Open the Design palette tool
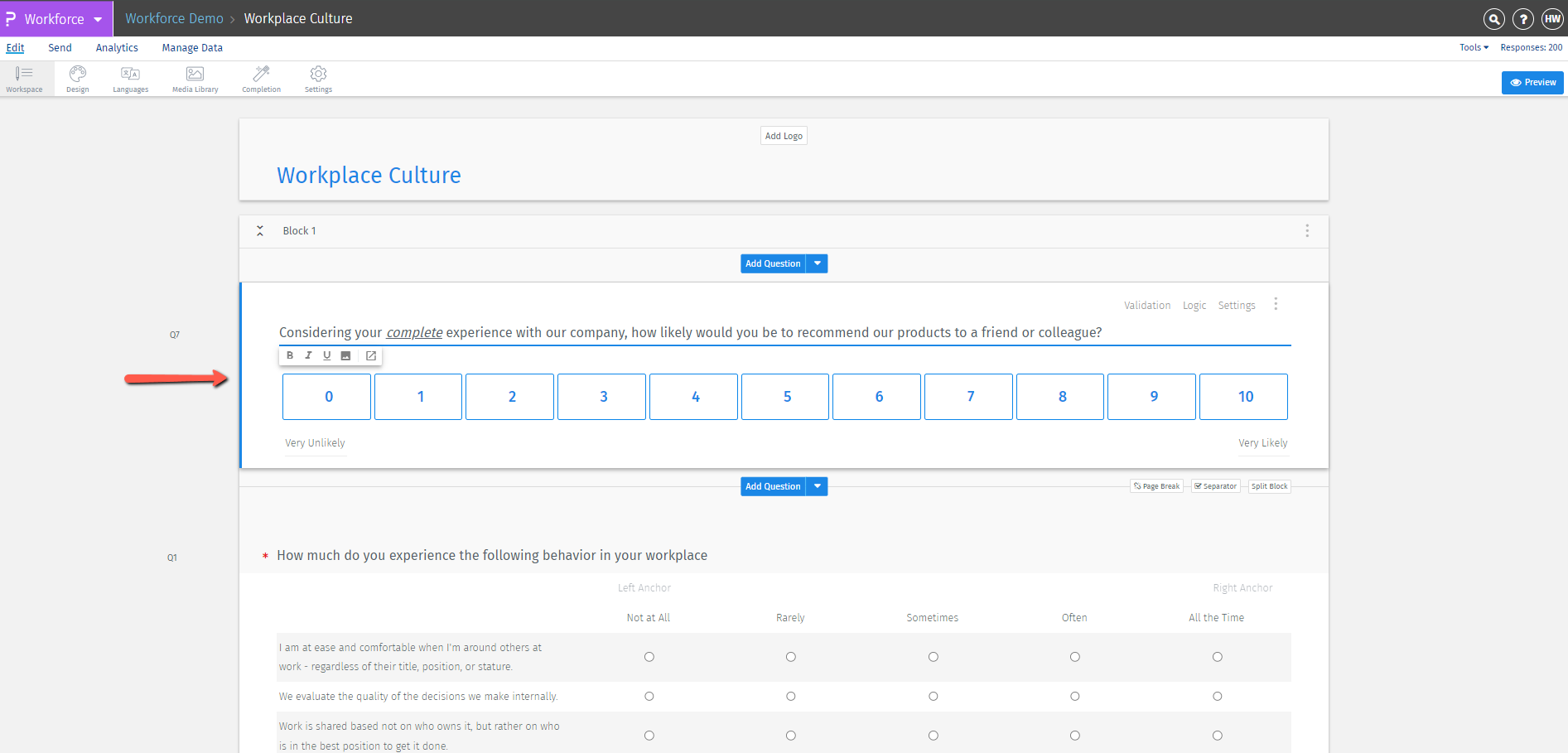Screen dimensions: 1568x753 pos(77,79)
